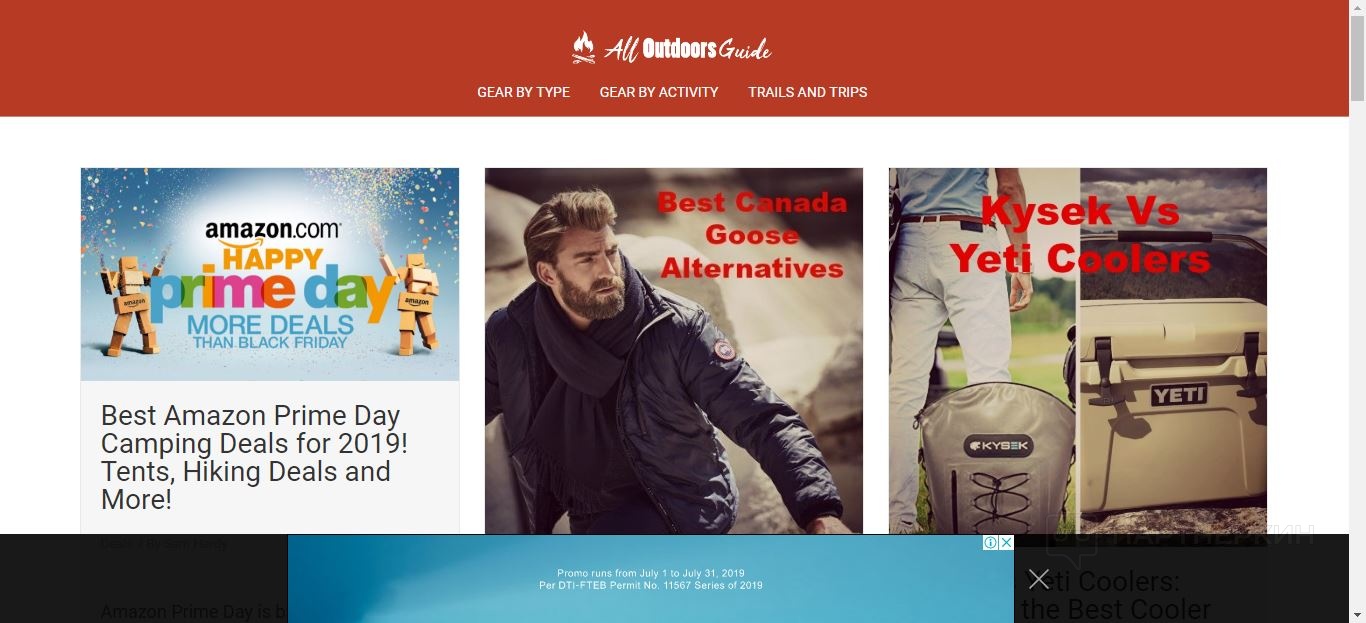1366x623 pixels.
Task: Open the Best Canada Goose Alternatives image
Action: point(674,351)
